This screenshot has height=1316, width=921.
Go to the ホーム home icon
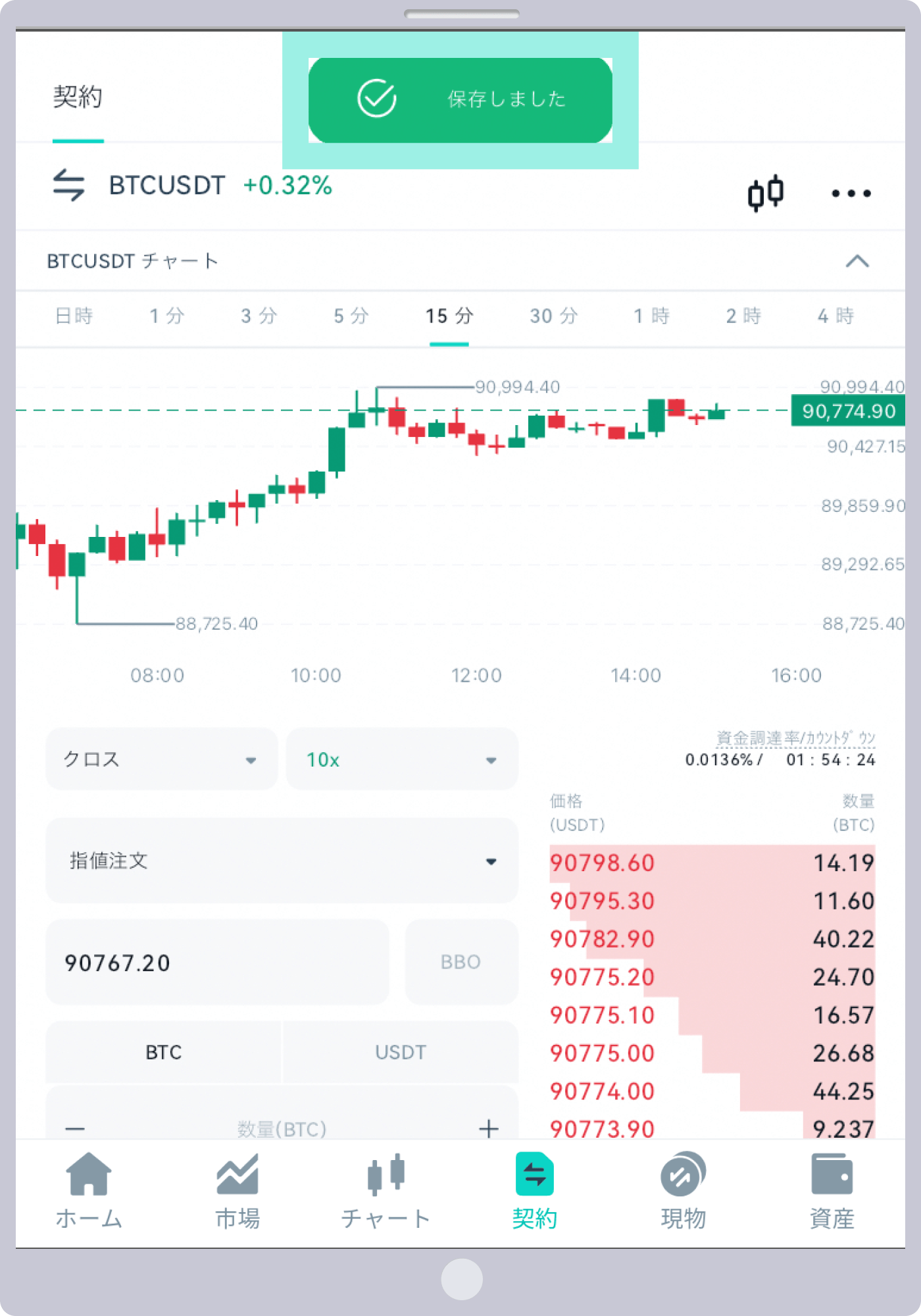pos(89,1173)
